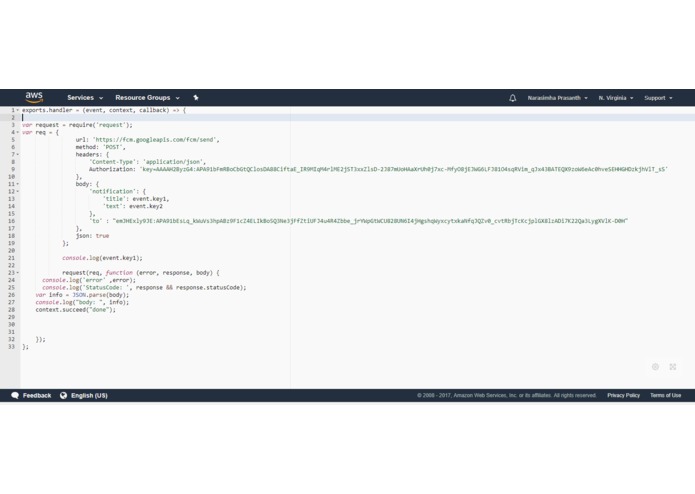
Task: Collapse the notification fold at line 12
Action: click(18, 191)
